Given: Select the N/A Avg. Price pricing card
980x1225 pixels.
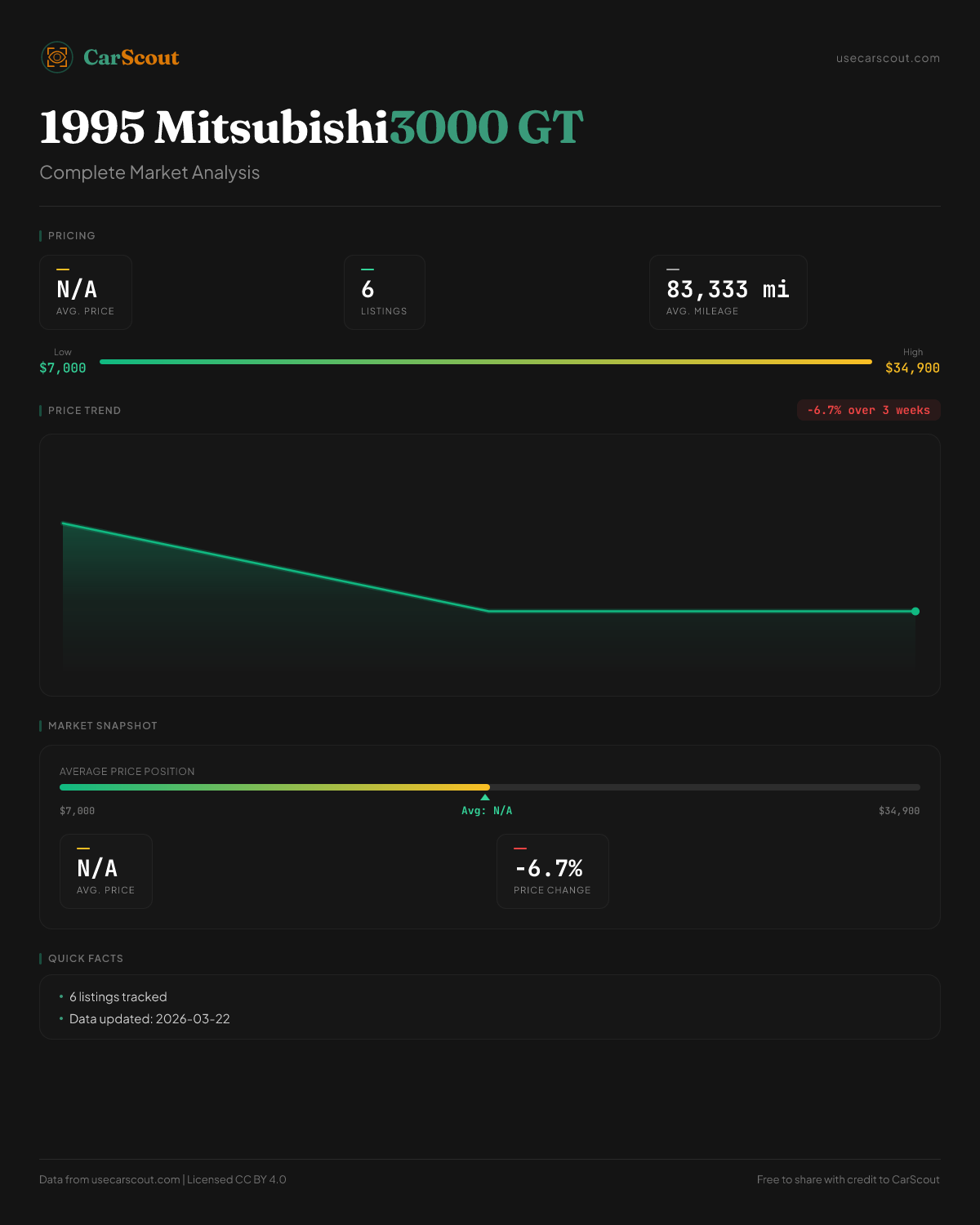Looking at the screenshot, I should (x=86, y=292).
